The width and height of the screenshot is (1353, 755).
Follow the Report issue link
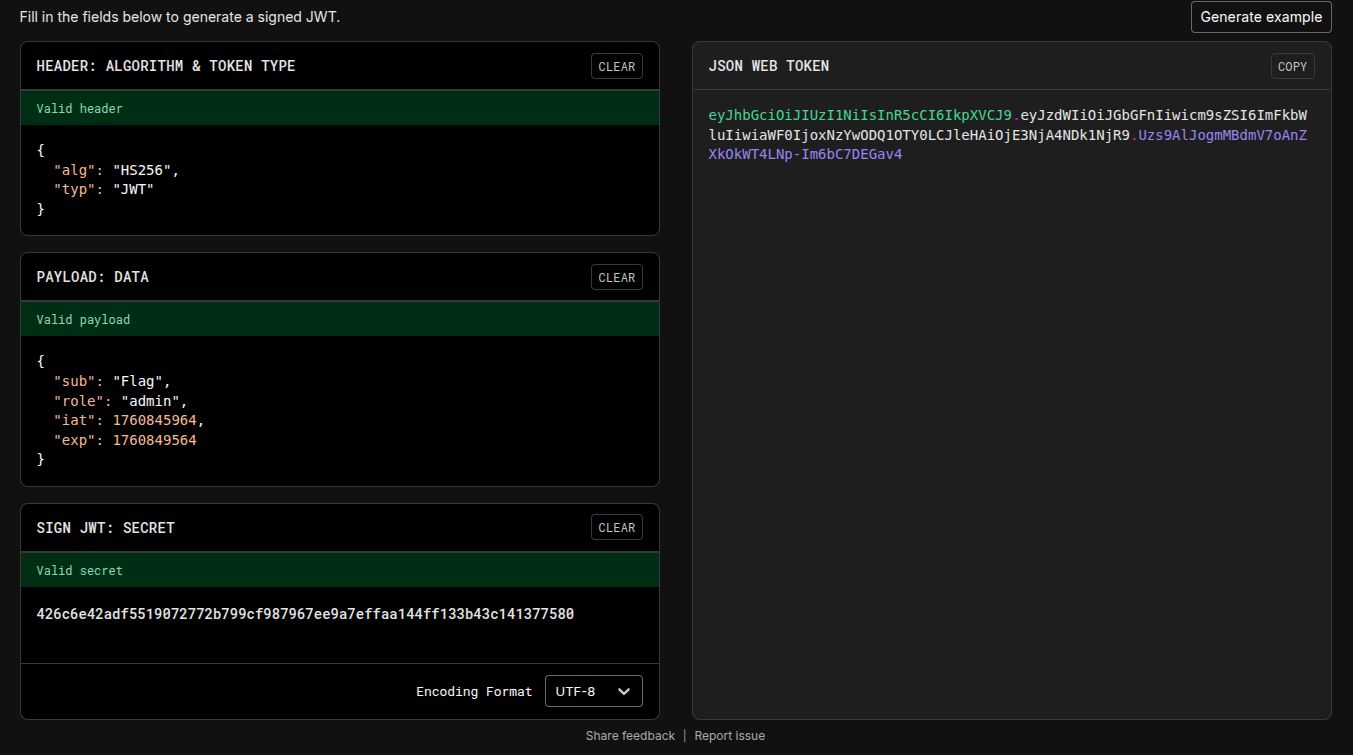(729, 736)
